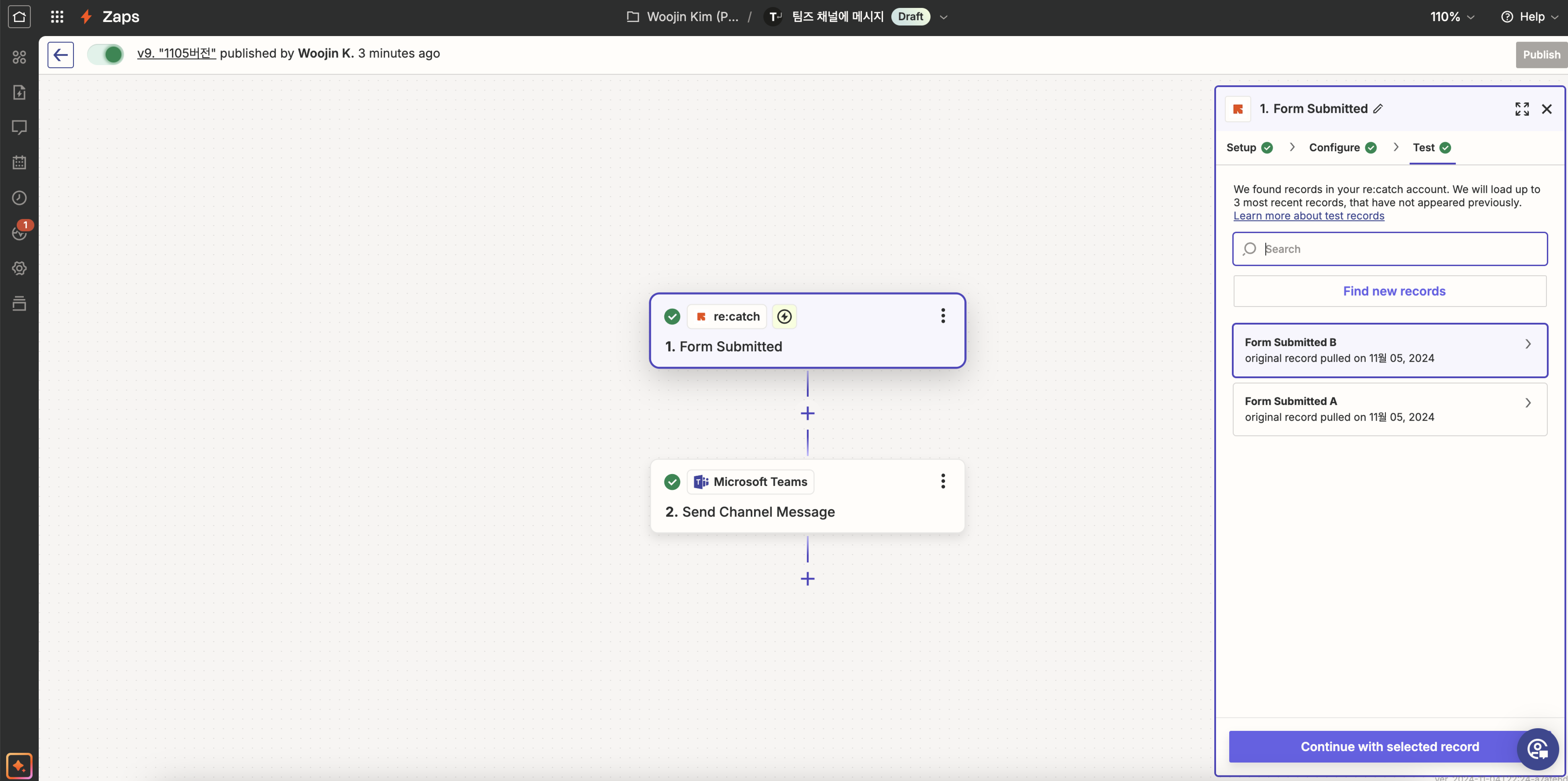Image resolution: width=1568 pixels, height=781 pixels.
Task: Open Learn more about test records link
Action: click(1309, 216)
